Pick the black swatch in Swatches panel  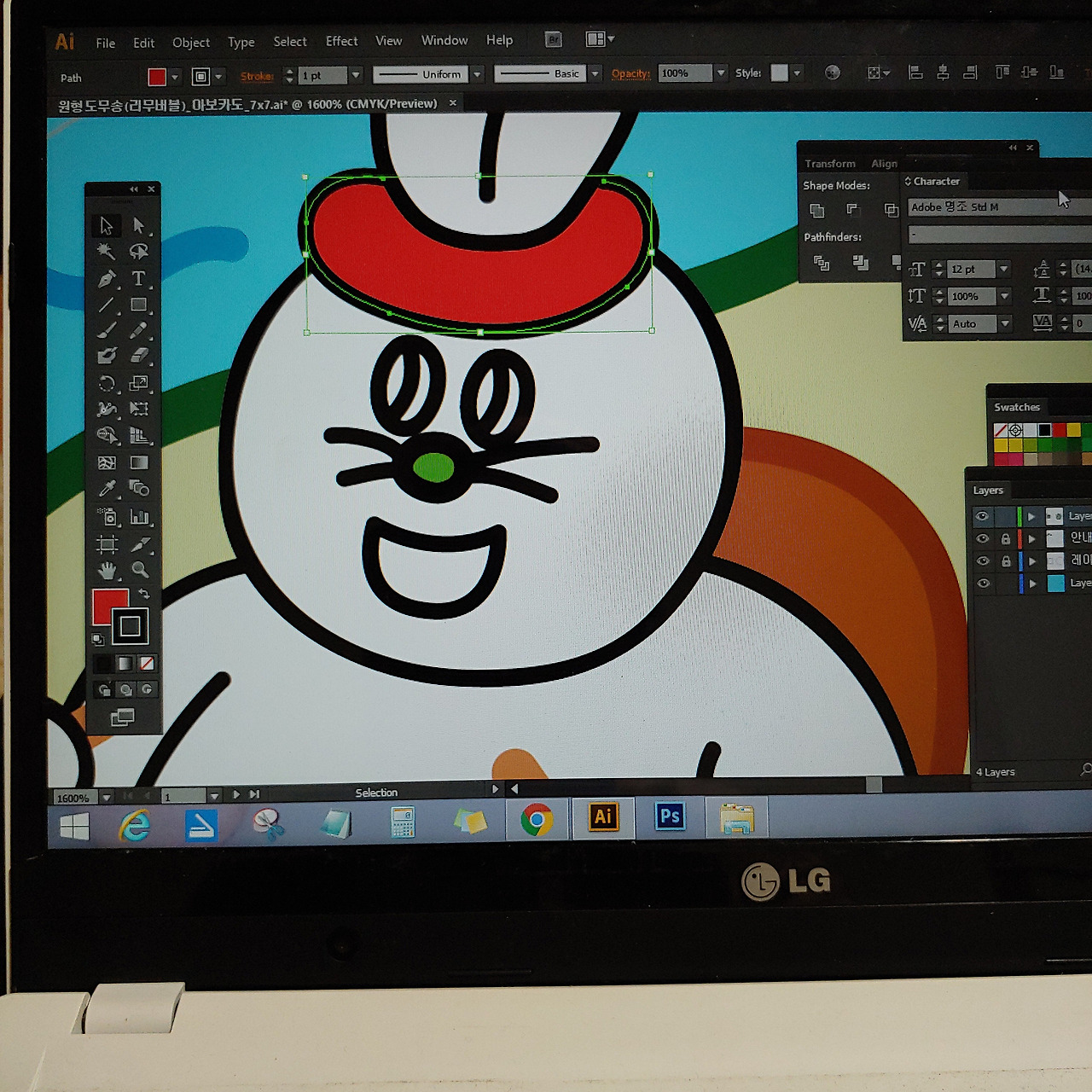coord(1044,430)
